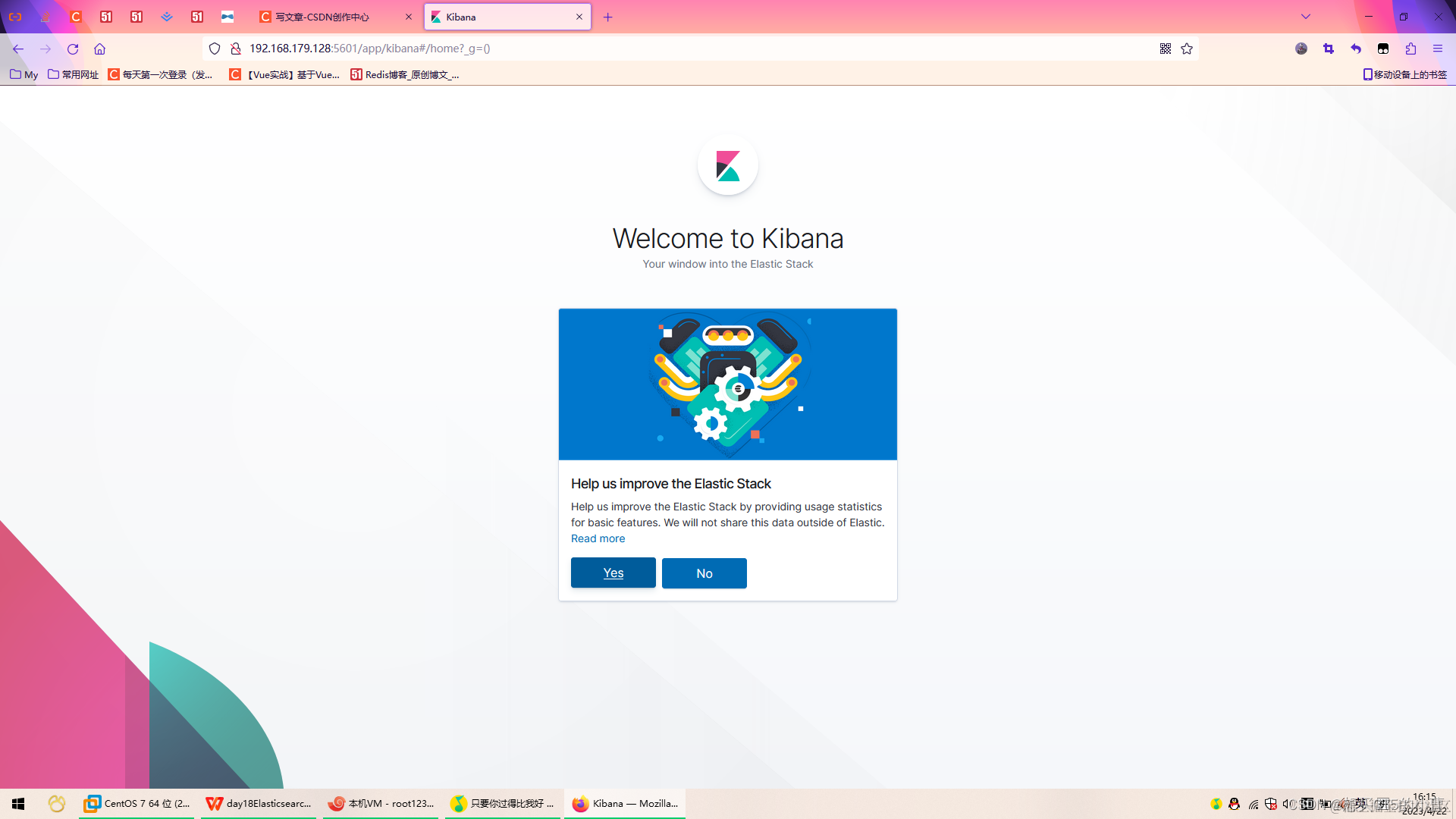Reload the current page
This screenshot has height=819, width=1456.
tap(73, 49)
